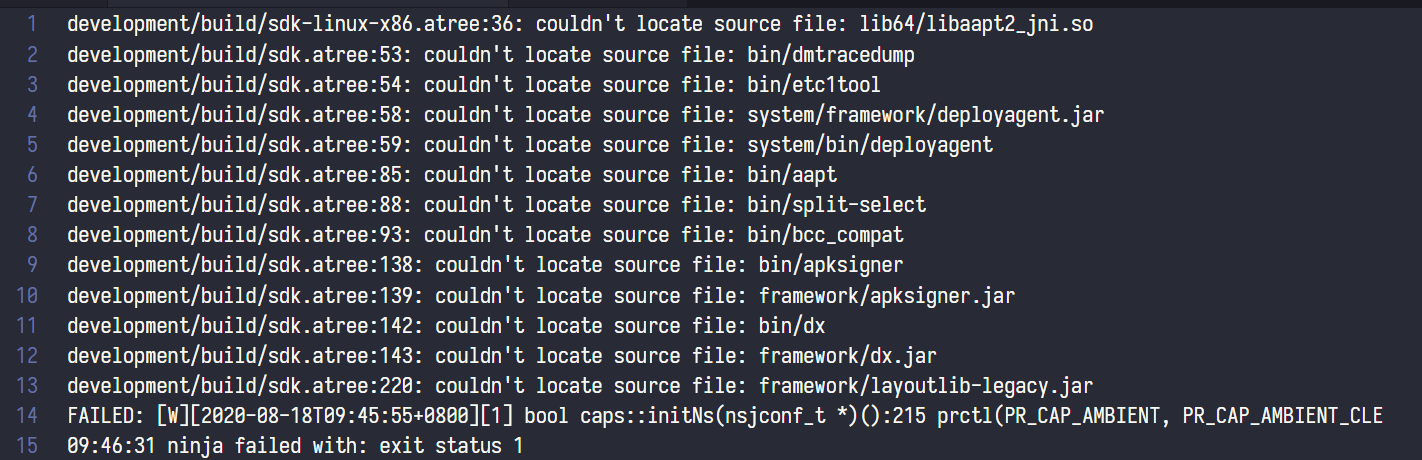
Task: Click deployagent.jar on line 4
Action: click(x=1020, y=114)
